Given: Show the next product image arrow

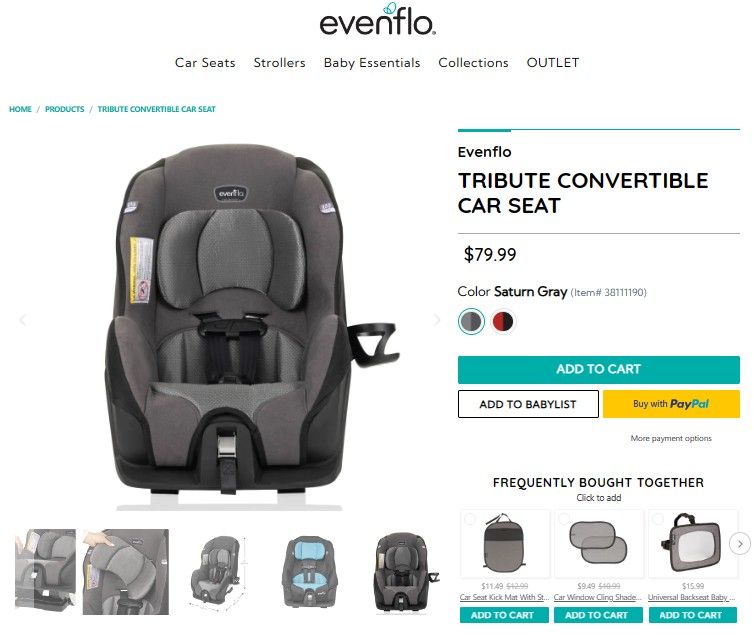Looking at the screenshot, I should (x=437, y=320).
